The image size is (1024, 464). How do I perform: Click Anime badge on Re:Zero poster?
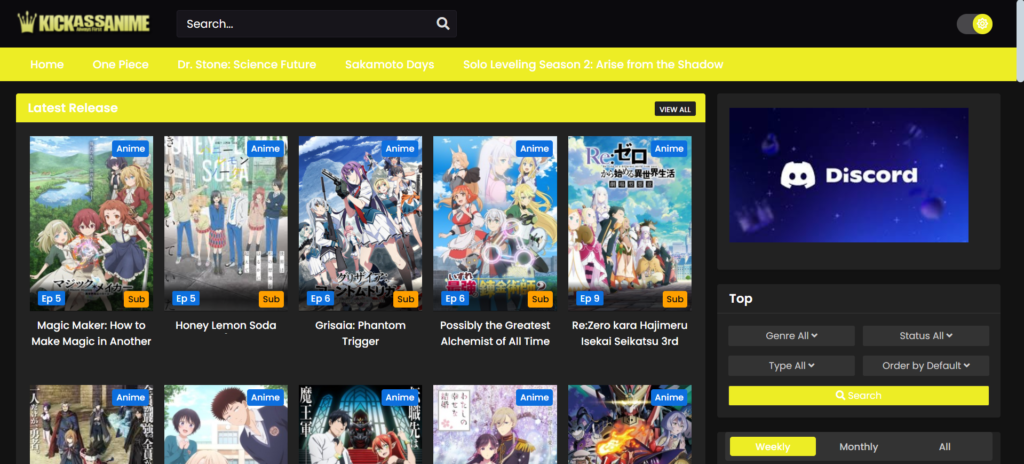[669, 148]
